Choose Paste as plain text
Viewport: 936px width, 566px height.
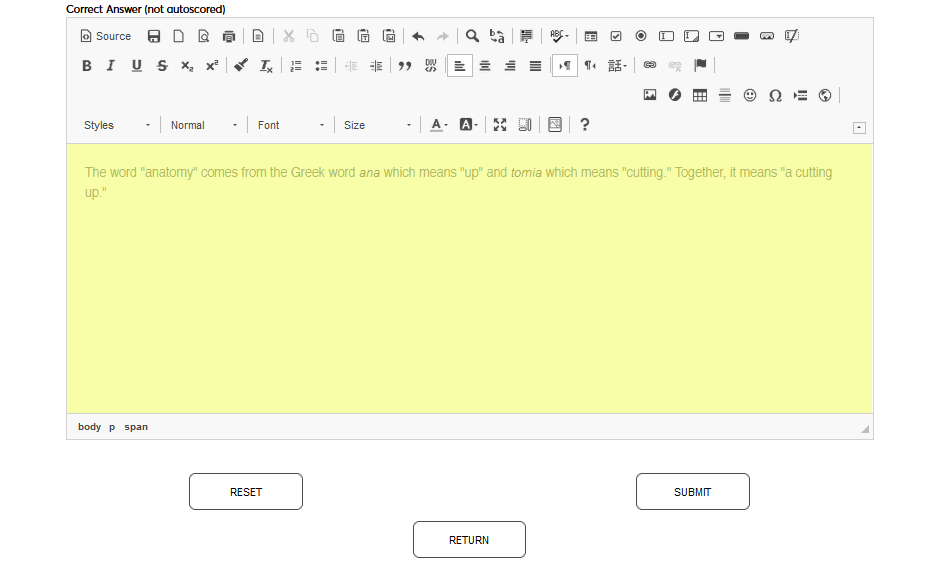[364, 36]
